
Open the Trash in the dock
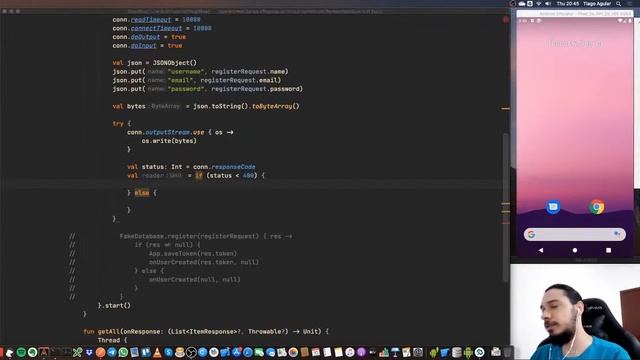tap(507, 352)
